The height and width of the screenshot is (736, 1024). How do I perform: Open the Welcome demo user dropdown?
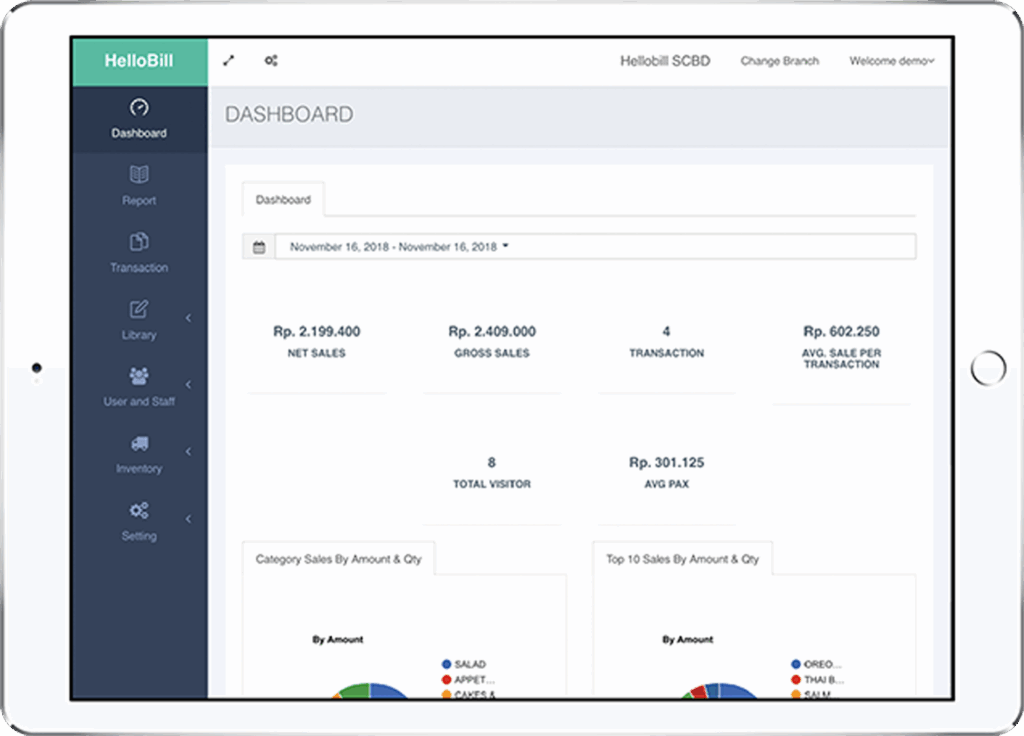(891, 61)
